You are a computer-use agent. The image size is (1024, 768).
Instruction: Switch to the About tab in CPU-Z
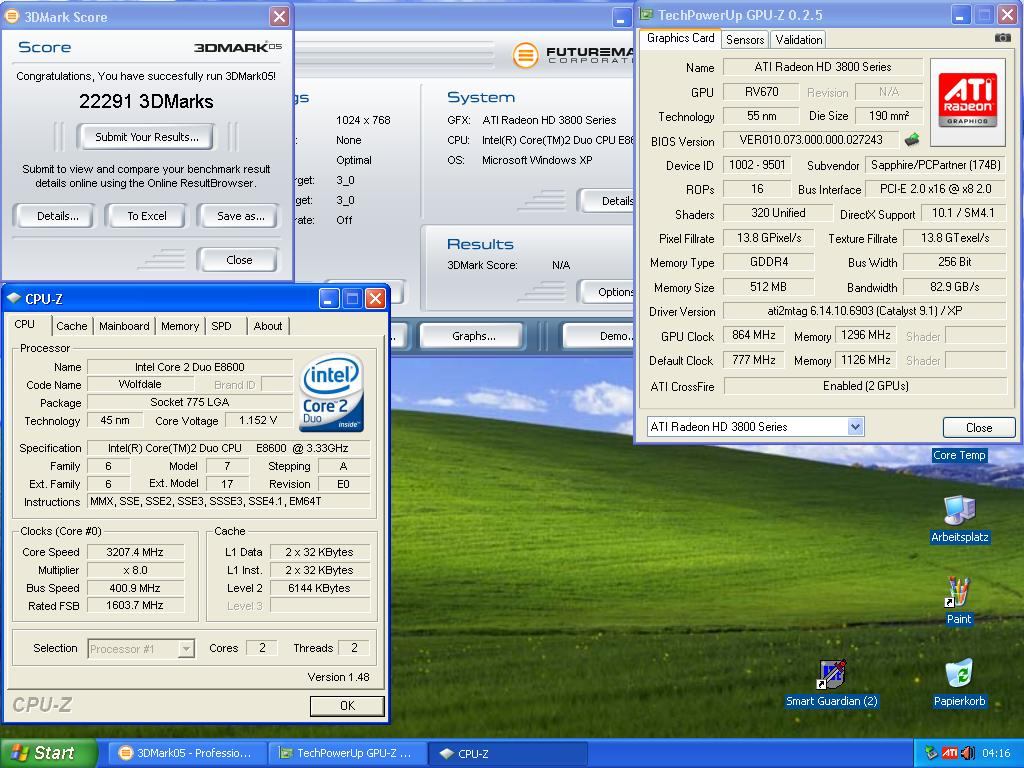click(268, 326)
